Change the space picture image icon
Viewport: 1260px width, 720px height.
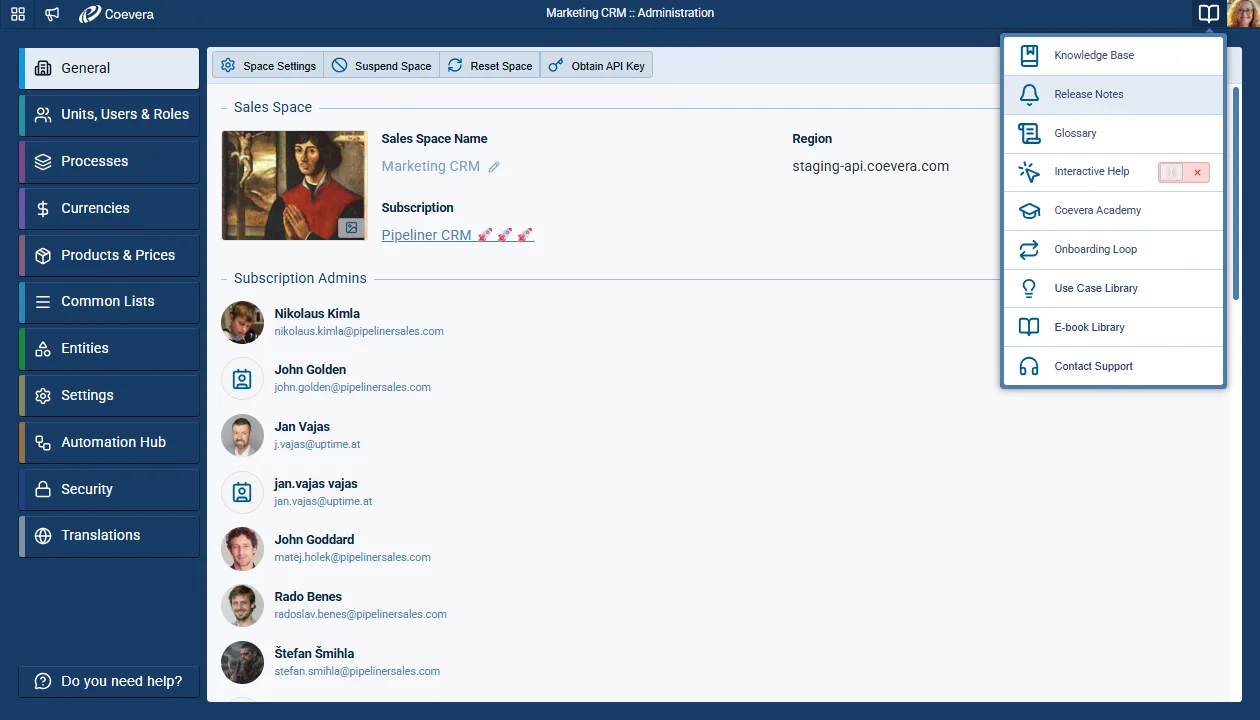coord(351,228)
